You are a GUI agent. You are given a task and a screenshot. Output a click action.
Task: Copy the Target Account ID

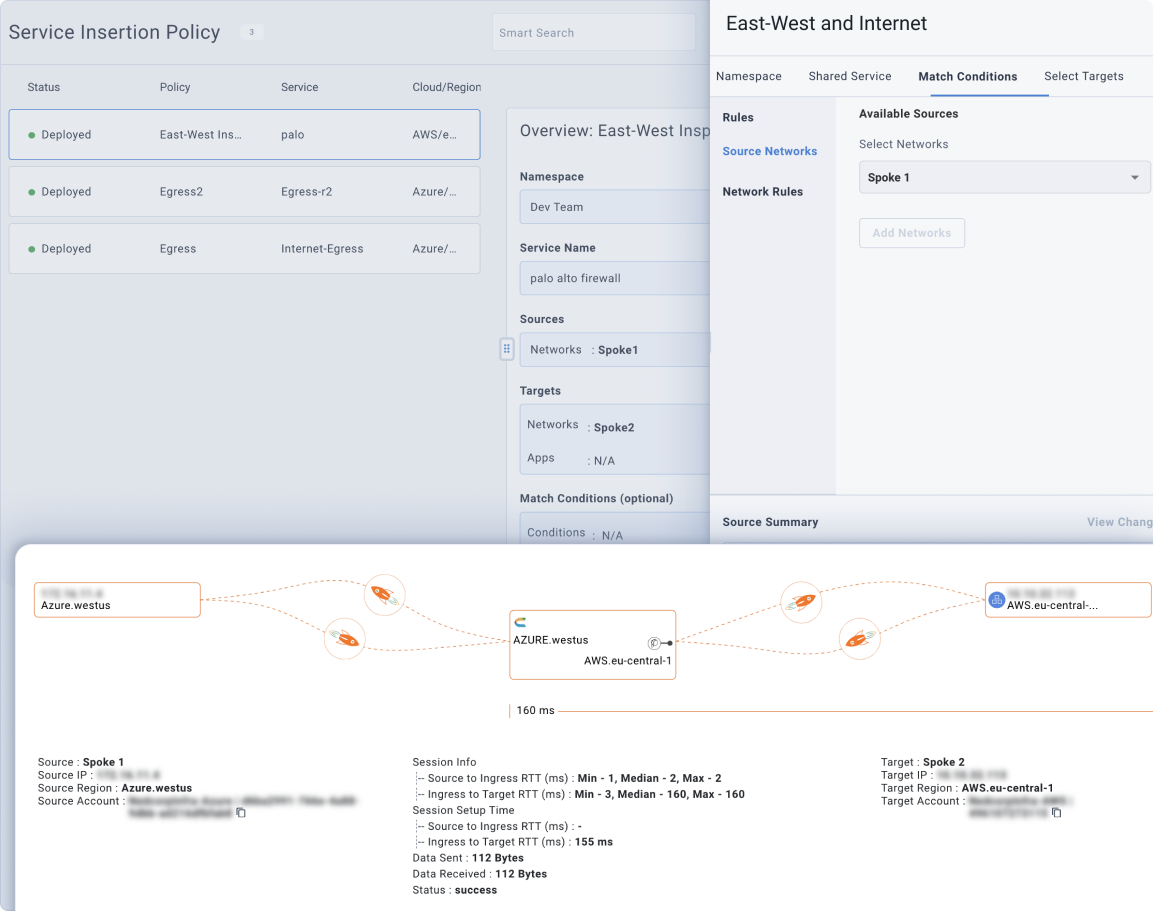click(x=1056, y=813)
